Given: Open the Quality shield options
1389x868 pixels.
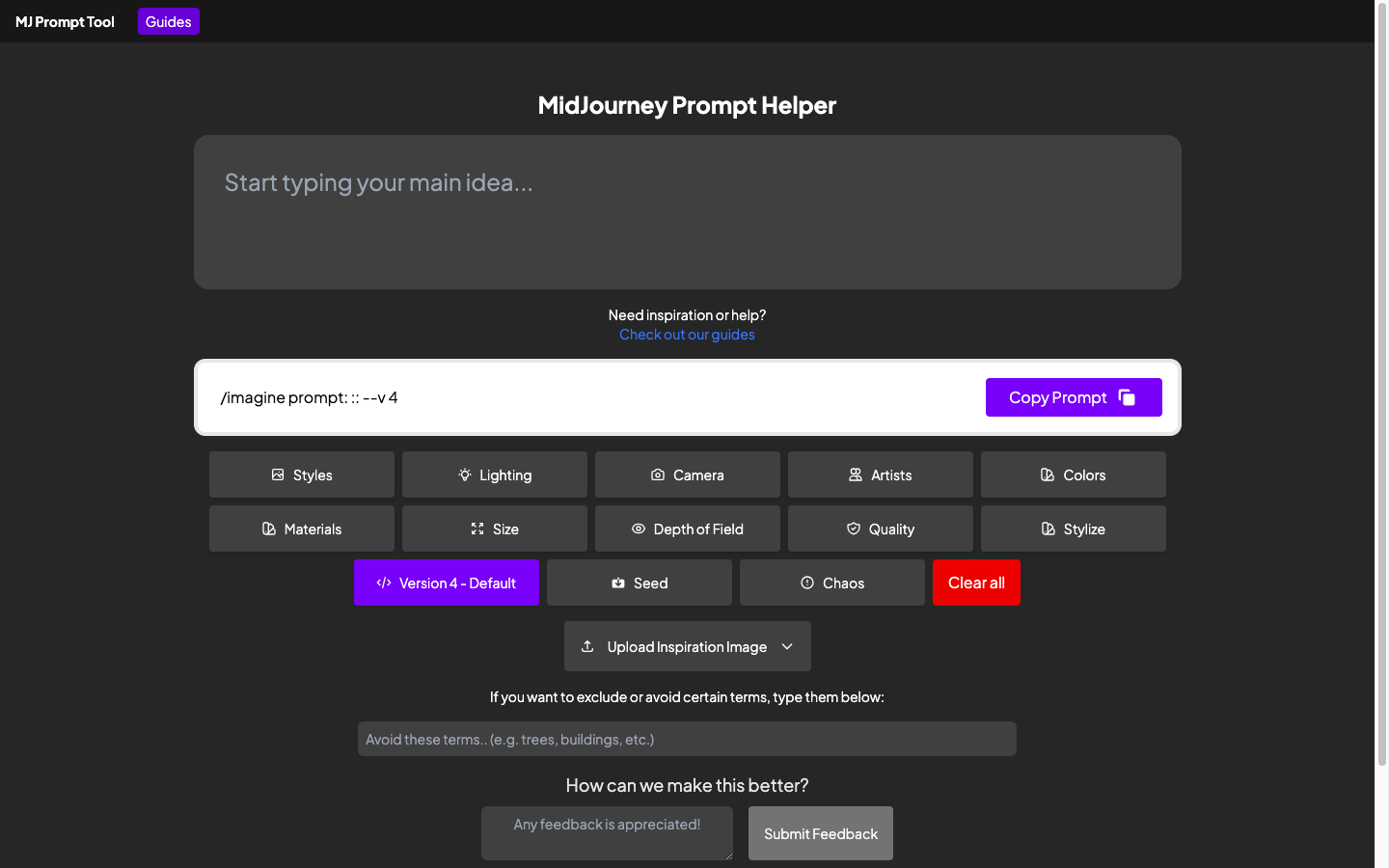Looking at the screenshot, I should point(881,529).
